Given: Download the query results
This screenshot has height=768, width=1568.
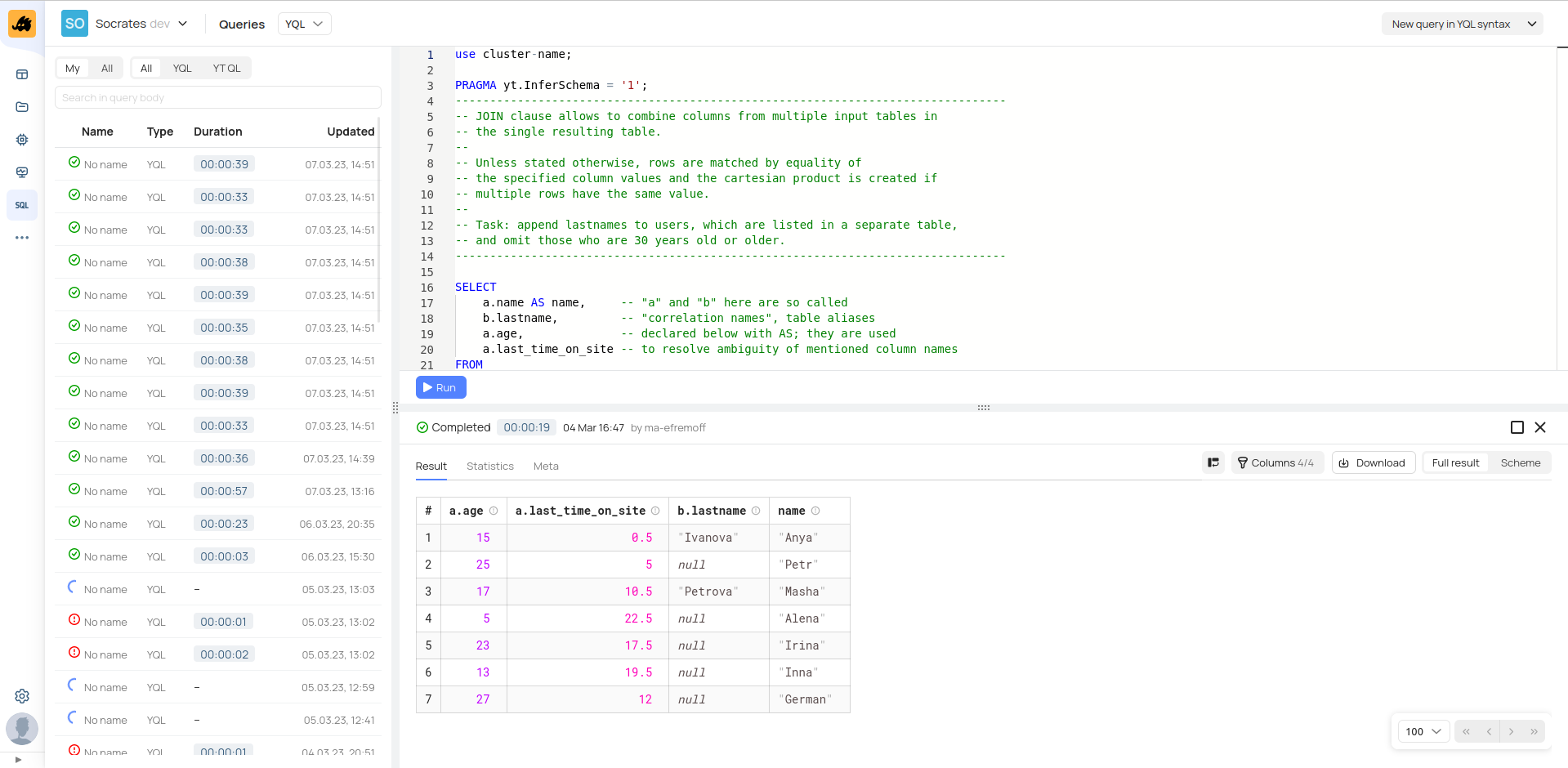Looking at the screenshot, I should [1373, 462].
